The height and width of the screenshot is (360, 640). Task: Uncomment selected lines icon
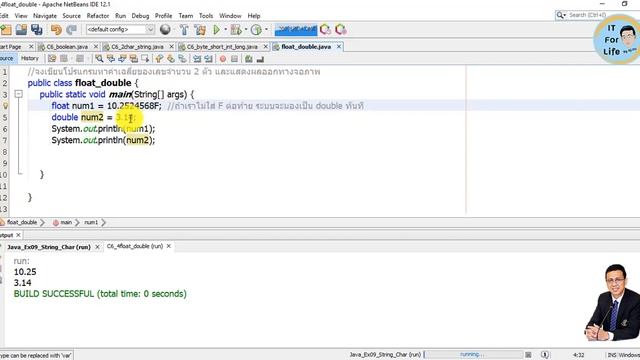point(260,59)
